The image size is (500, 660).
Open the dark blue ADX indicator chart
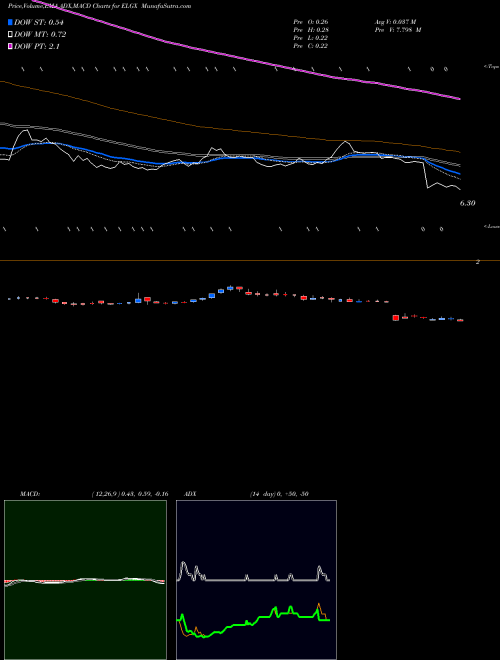point(256,580)
